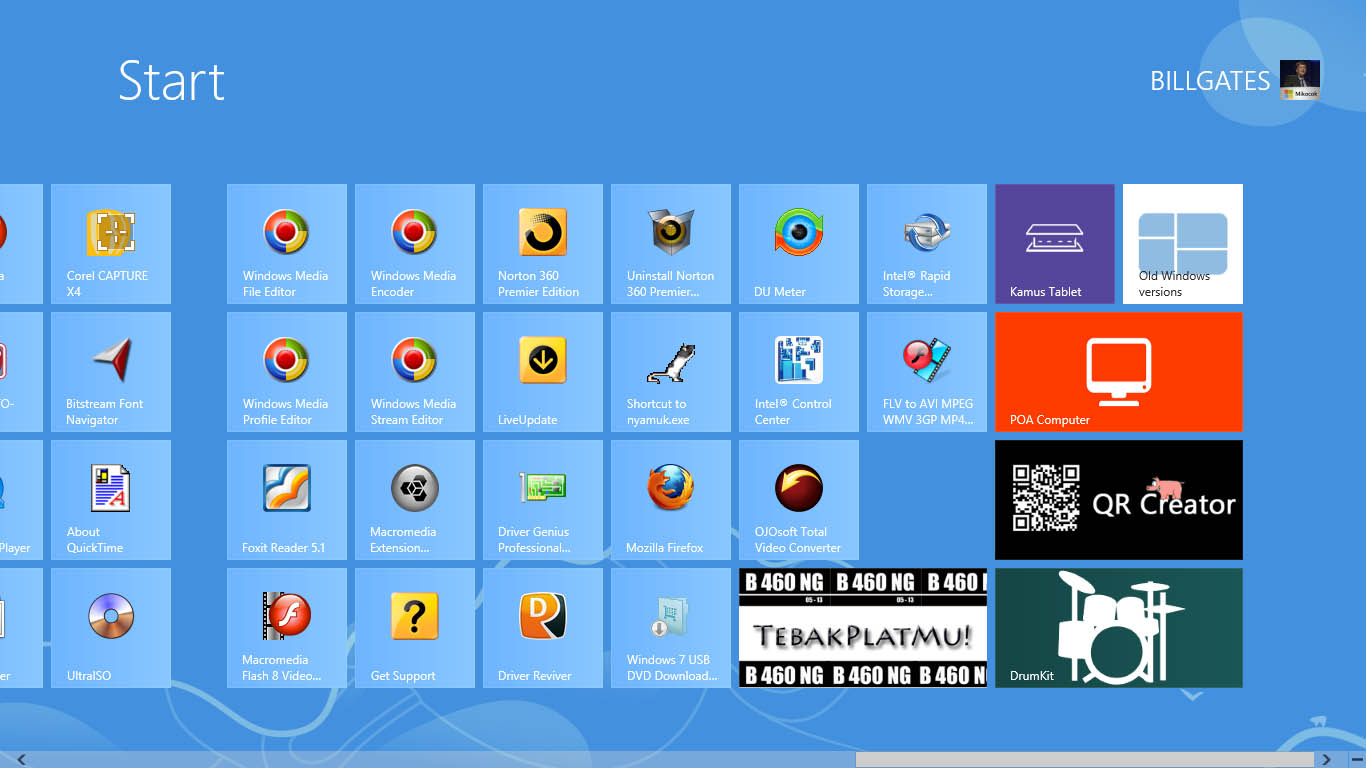Viewport: 1366px width, 768px height.
Task: Run Norton LiveUpdate
Action: click(543, 372)
